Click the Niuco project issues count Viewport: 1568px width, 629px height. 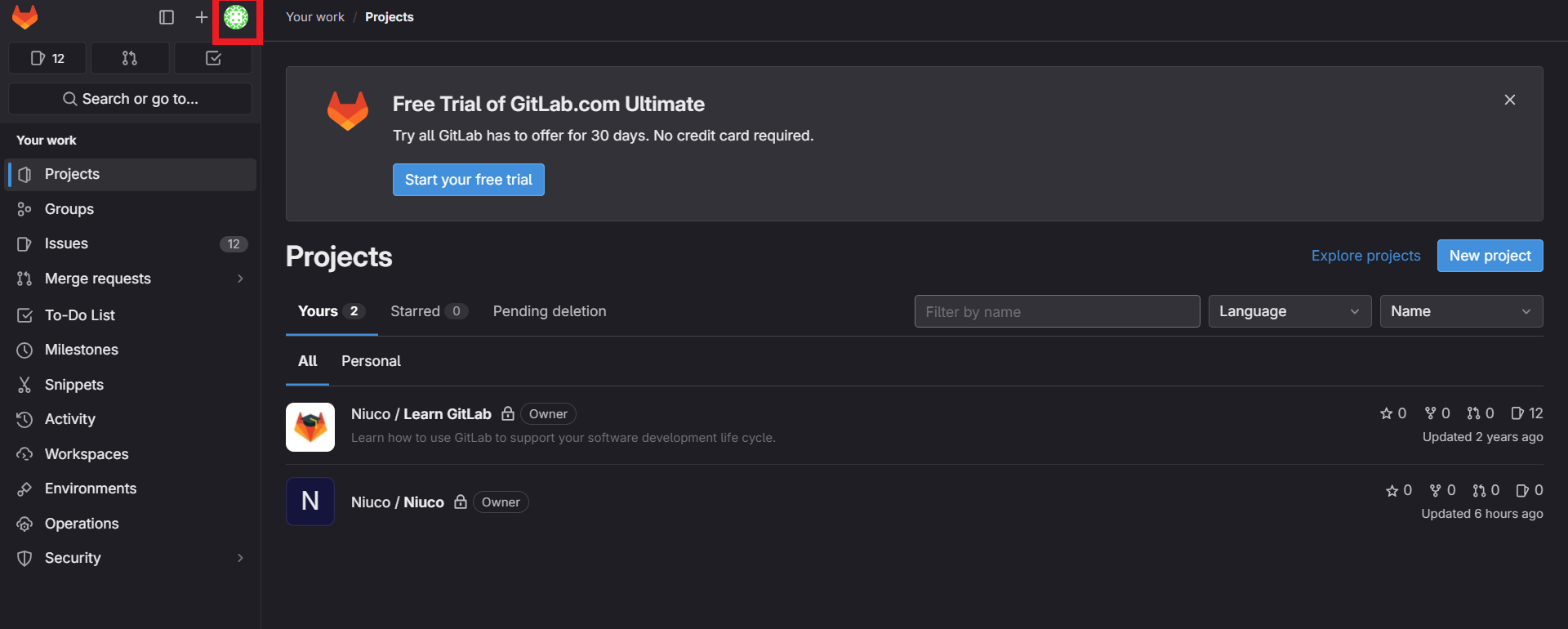pyautogui.click(x=1530, y=490)
